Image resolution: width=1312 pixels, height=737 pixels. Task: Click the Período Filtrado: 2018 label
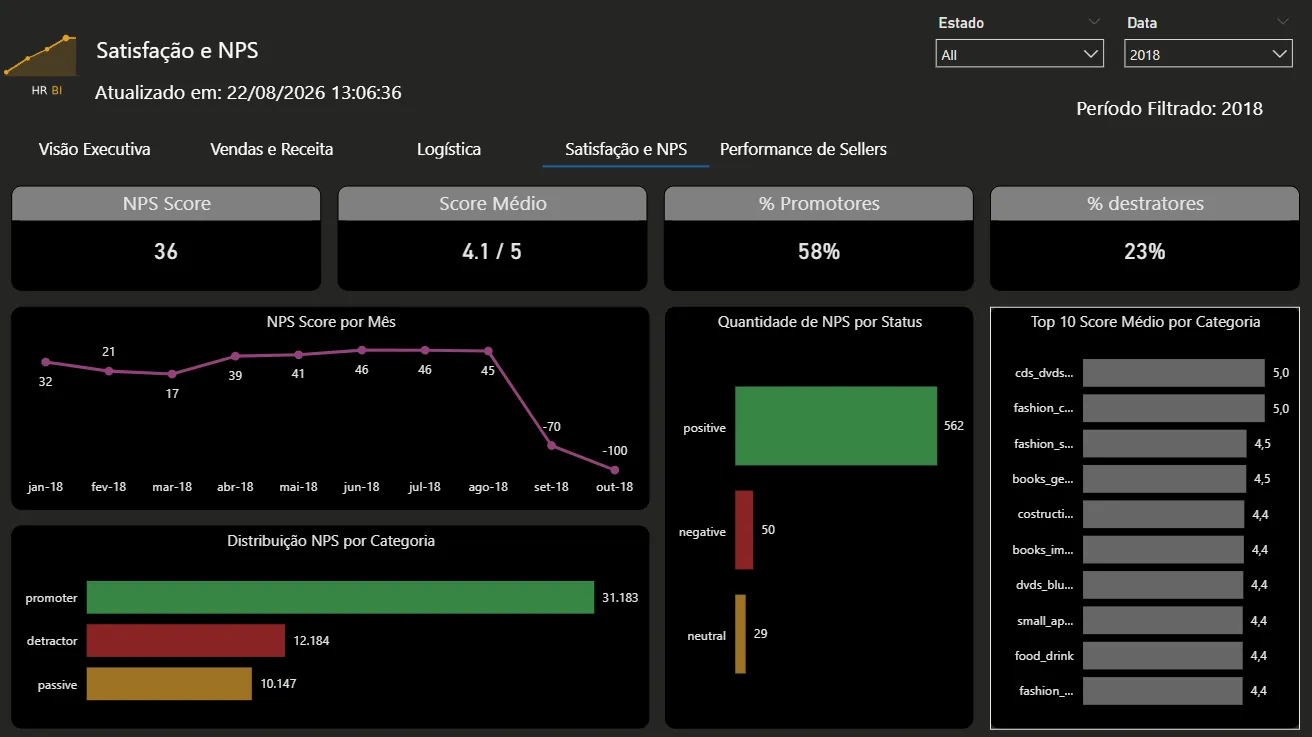[1170, 109]
